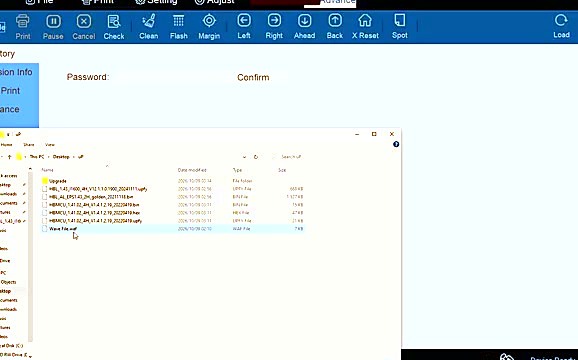
Task: Sort files by Date modified column
Action: [192, 170]
